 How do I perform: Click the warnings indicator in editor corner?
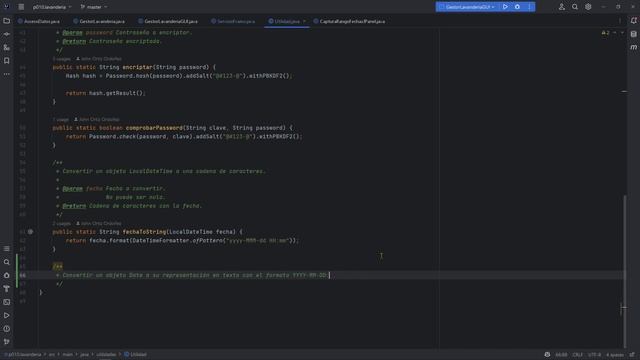605,33
